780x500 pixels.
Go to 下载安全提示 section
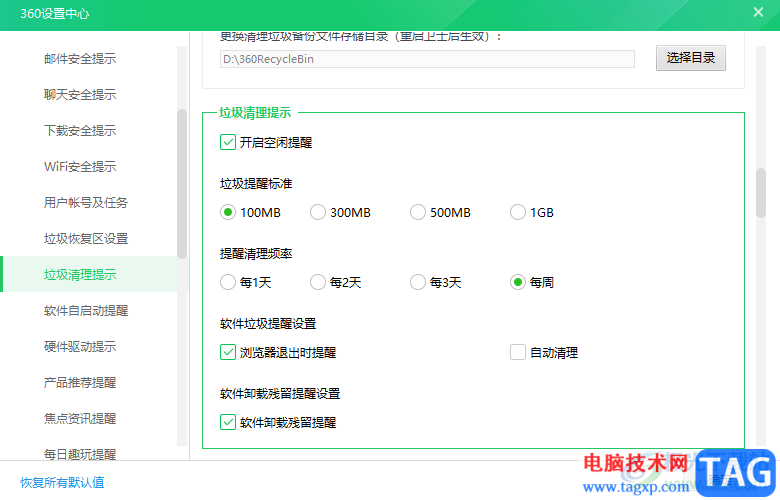coord(80,130)
